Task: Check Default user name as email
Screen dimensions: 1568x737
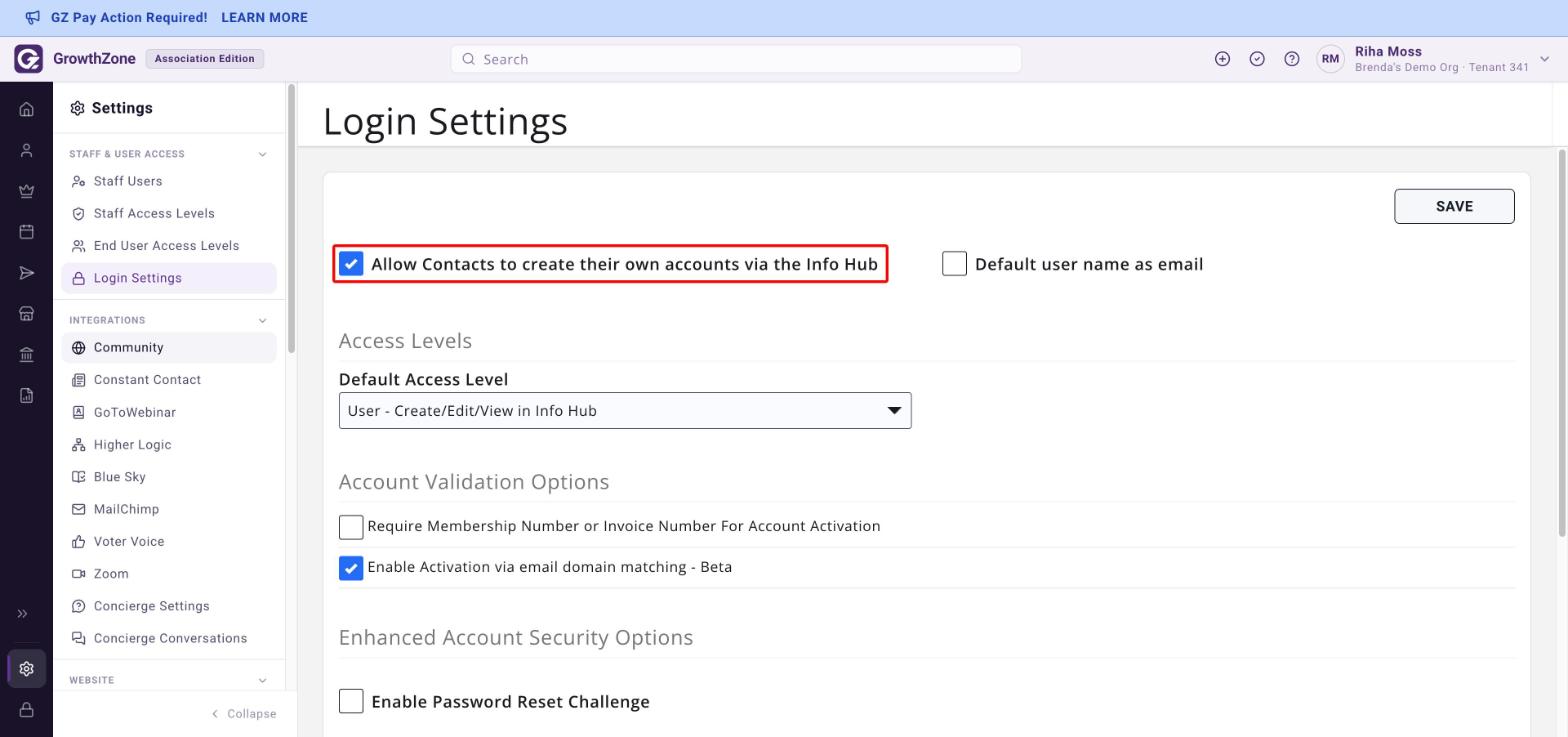Action: pos(954,264)
